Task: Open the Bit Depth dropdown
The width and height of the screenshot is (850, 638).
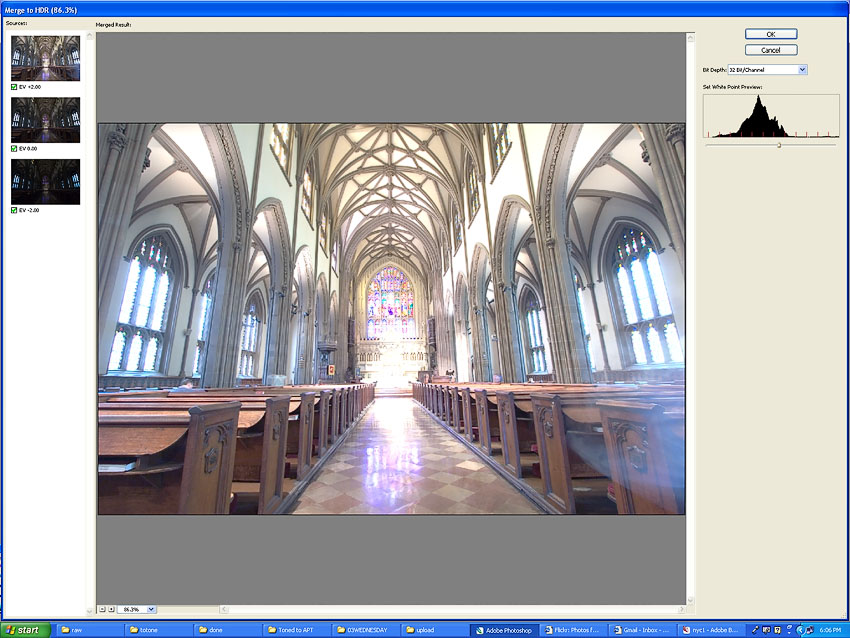Action: click(802, 70)
